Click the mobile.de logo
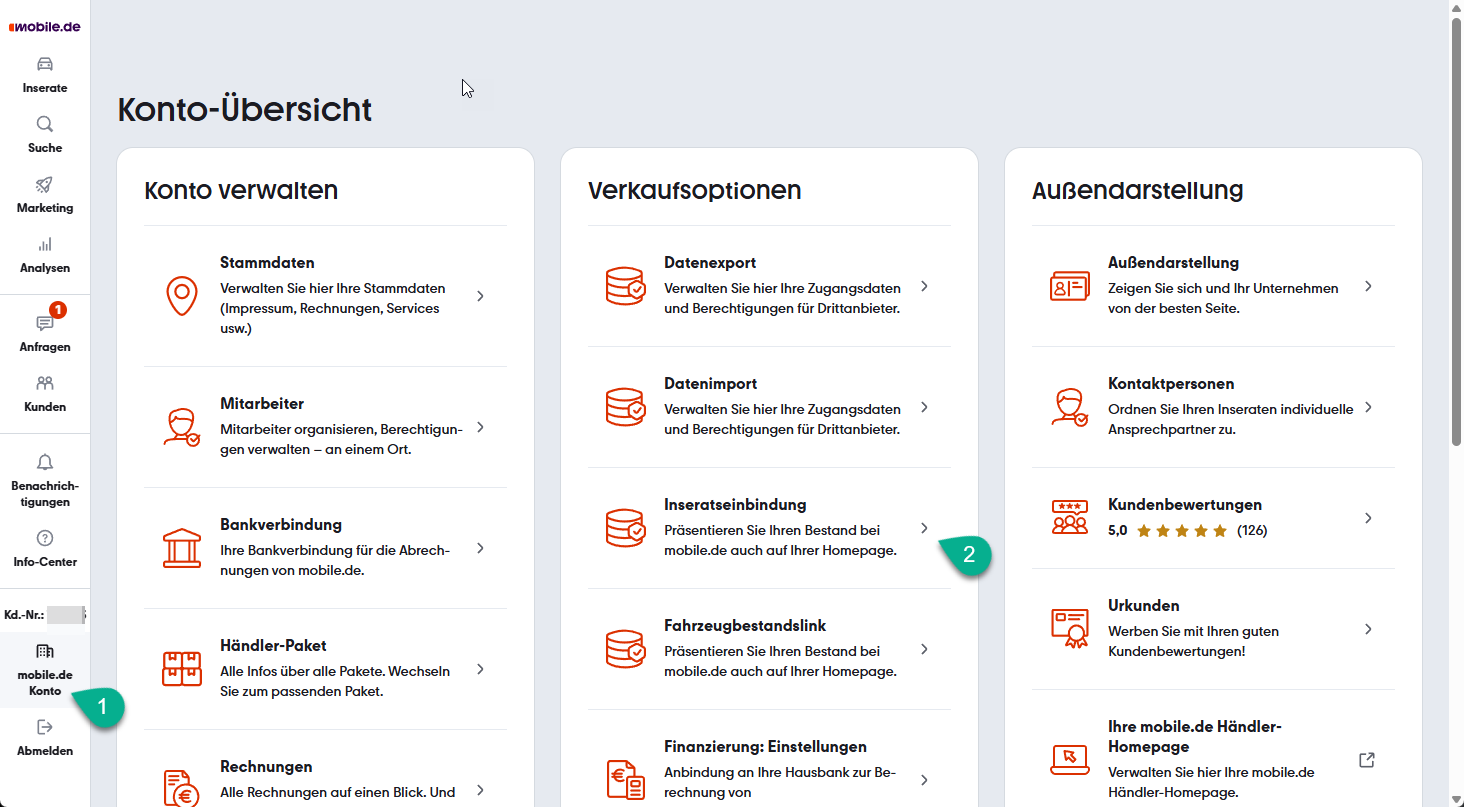This screenshot has width=1464, height=807. point(44,27)
